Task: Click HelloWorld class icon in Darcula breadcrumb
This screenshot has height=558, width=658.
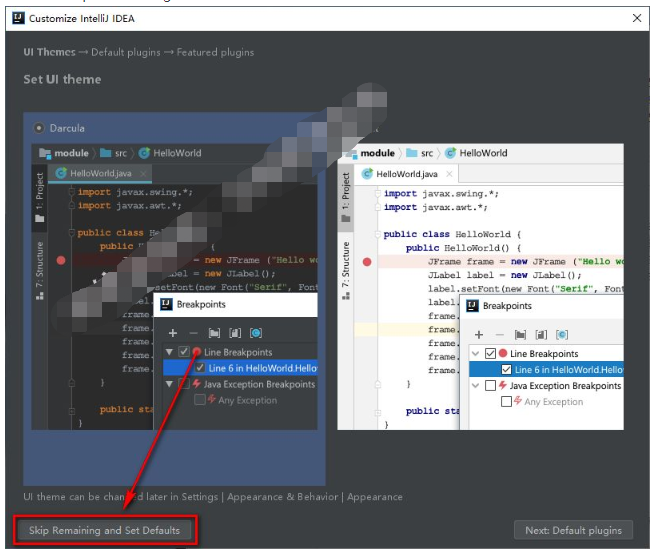Action: (144, 153)
